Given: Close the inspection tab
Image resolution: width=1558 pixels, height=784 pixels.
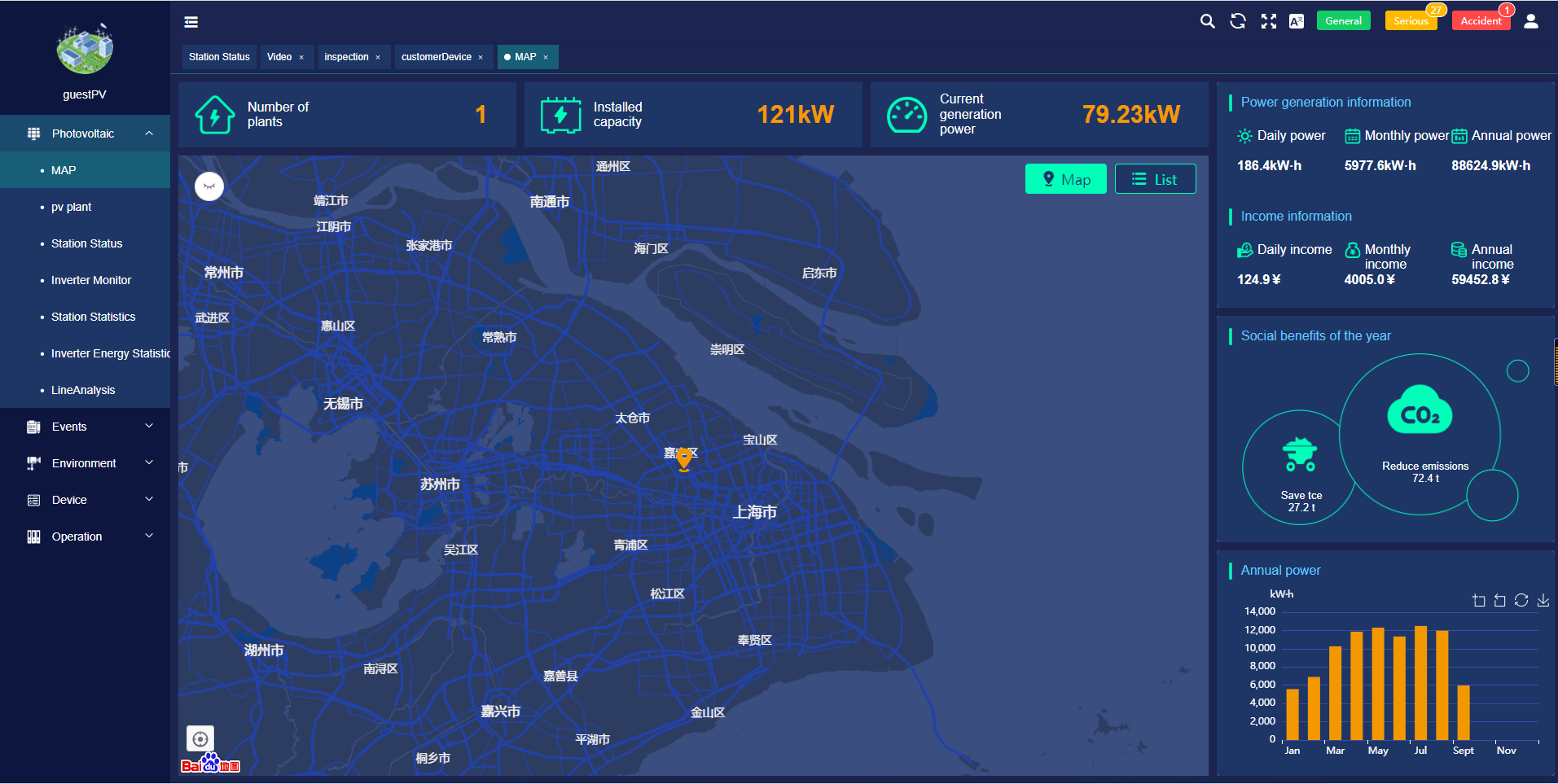Looking at the screenshot, I should [x=378, y=57].
